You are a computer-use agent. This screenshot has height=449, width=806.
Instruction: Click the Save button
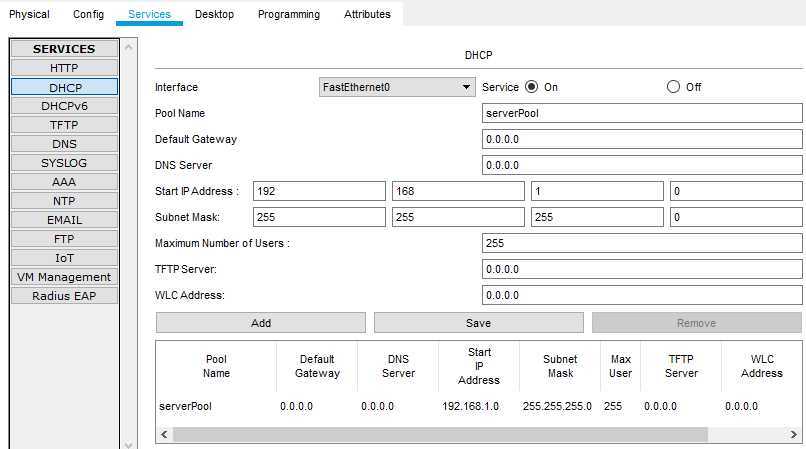coord(479,323)
